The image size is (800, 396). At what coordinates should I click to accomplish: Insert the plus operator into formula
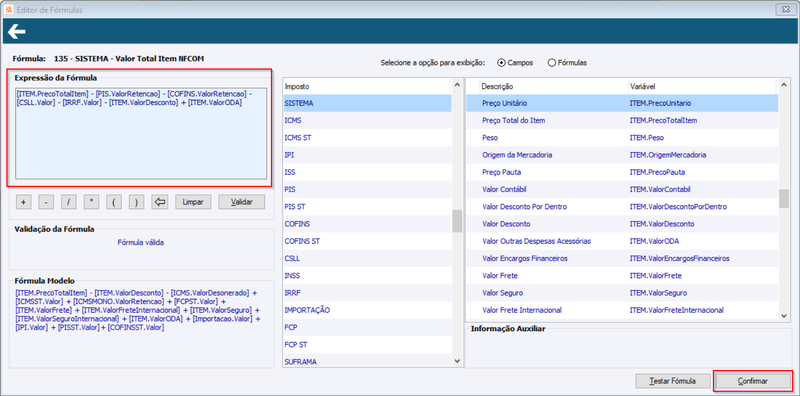23,202
